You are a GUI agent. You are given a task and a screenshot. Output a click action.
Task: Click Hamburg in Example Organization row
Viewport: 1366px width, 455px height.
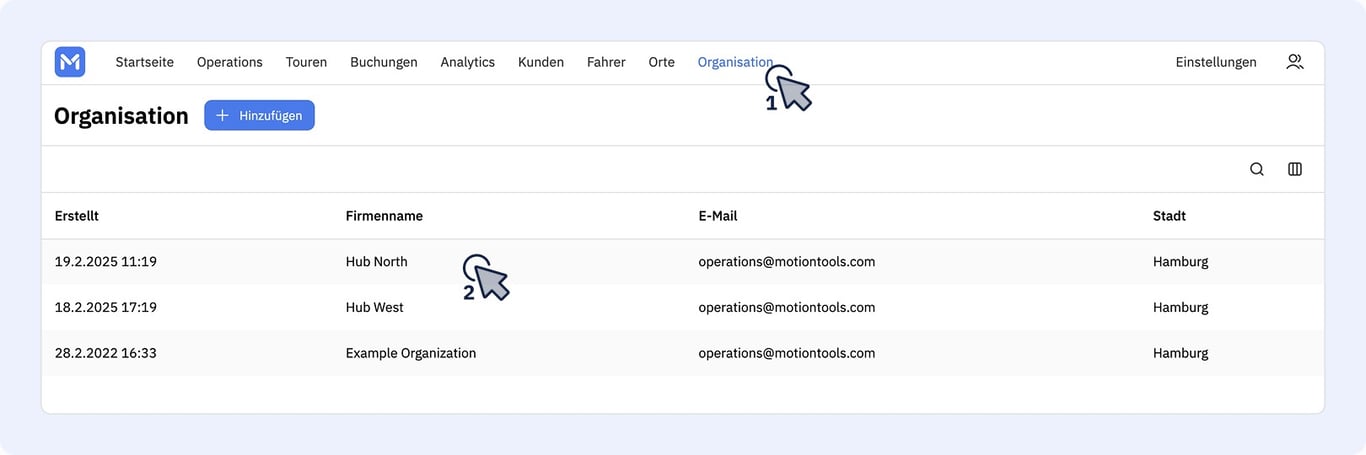[1180, 353]
